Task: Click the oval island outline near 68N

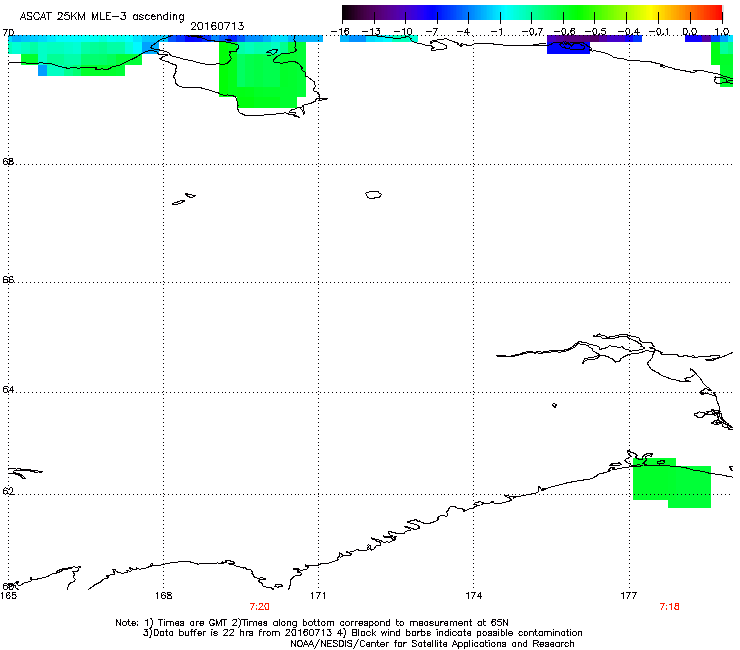Action: pyautogui.click(x=373, y=194)
